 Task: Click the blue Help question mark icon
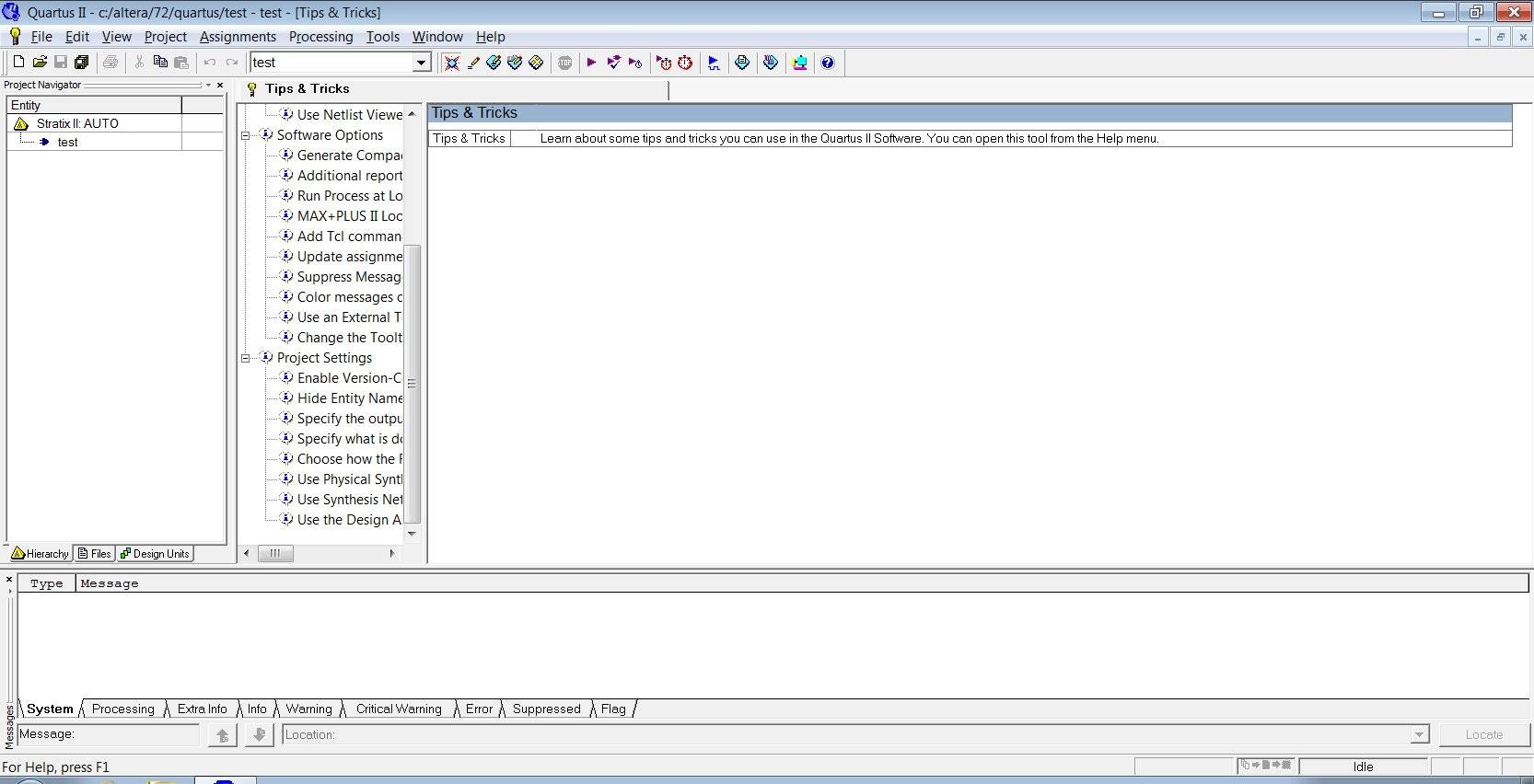tap(828, 63)
